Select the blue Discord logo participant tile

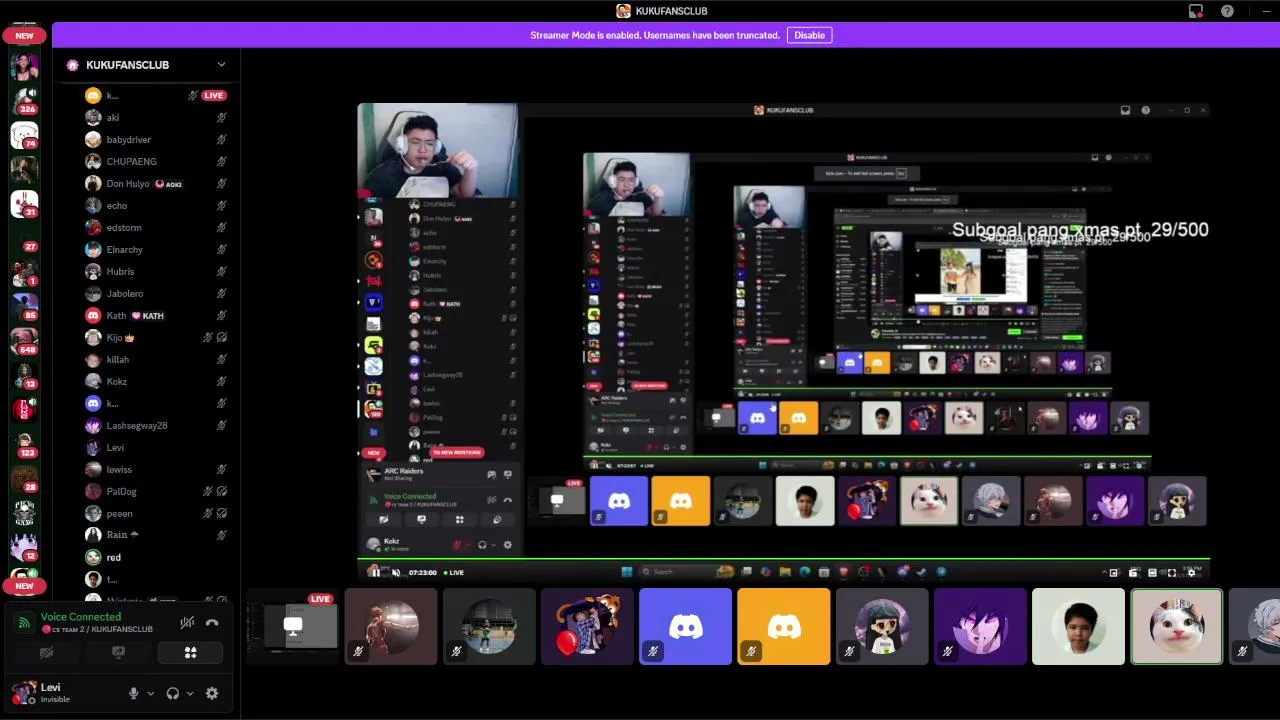[x=685, y=626]
